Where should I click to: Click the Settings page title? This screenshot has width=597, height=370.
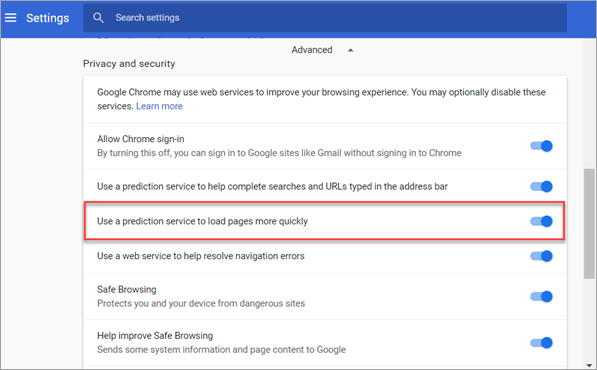(x=48, y=18)
